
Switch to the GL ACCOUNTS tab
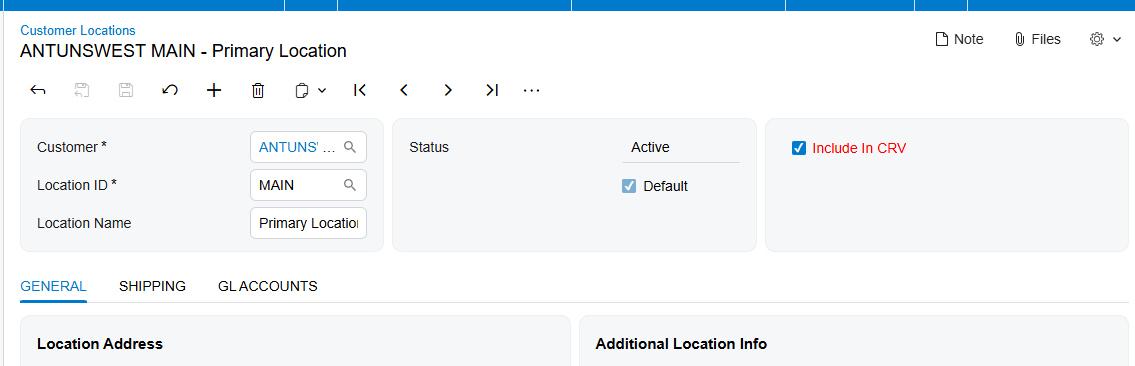(x=268, y=286)
